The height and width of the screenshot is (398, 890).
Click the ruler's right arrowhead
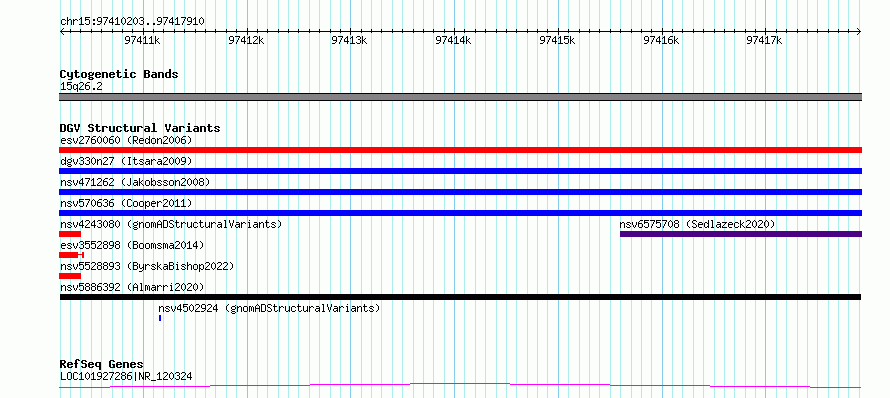859,31
